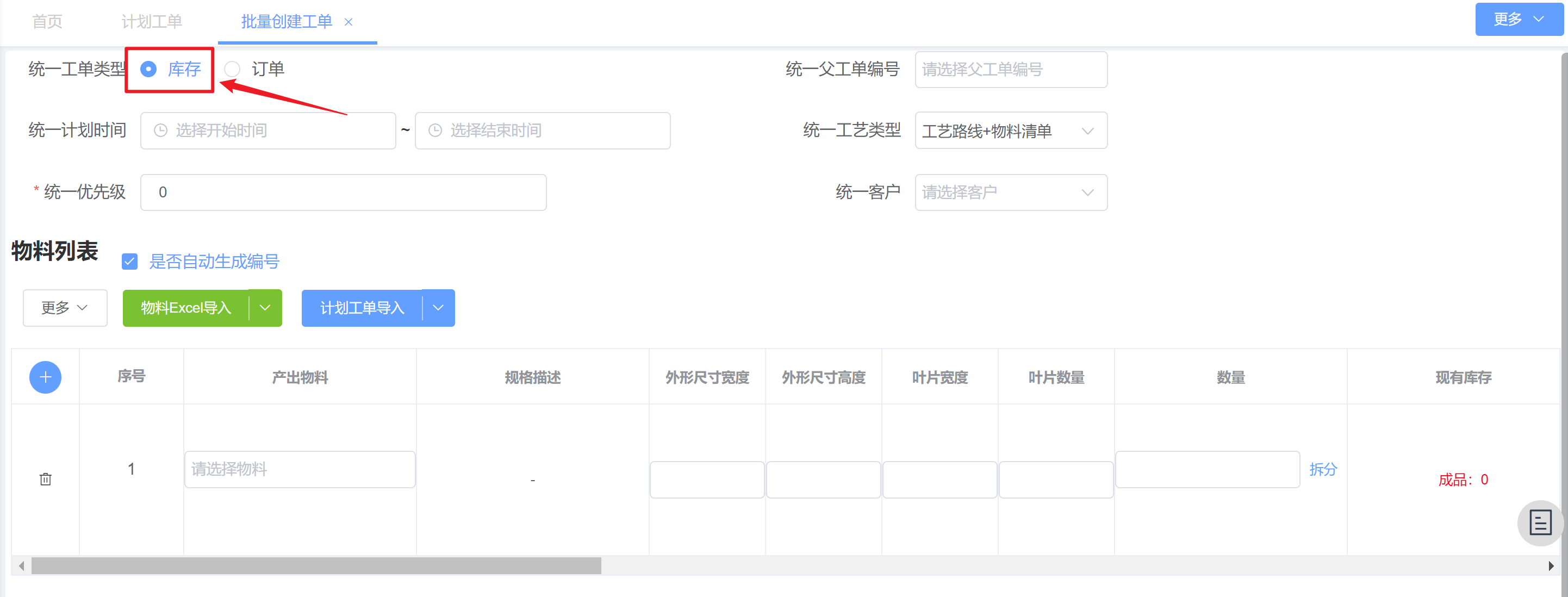The image size is (1568, 597).
Task: Click 叶片数量 input in row 1
Action: pos(1056,480)
